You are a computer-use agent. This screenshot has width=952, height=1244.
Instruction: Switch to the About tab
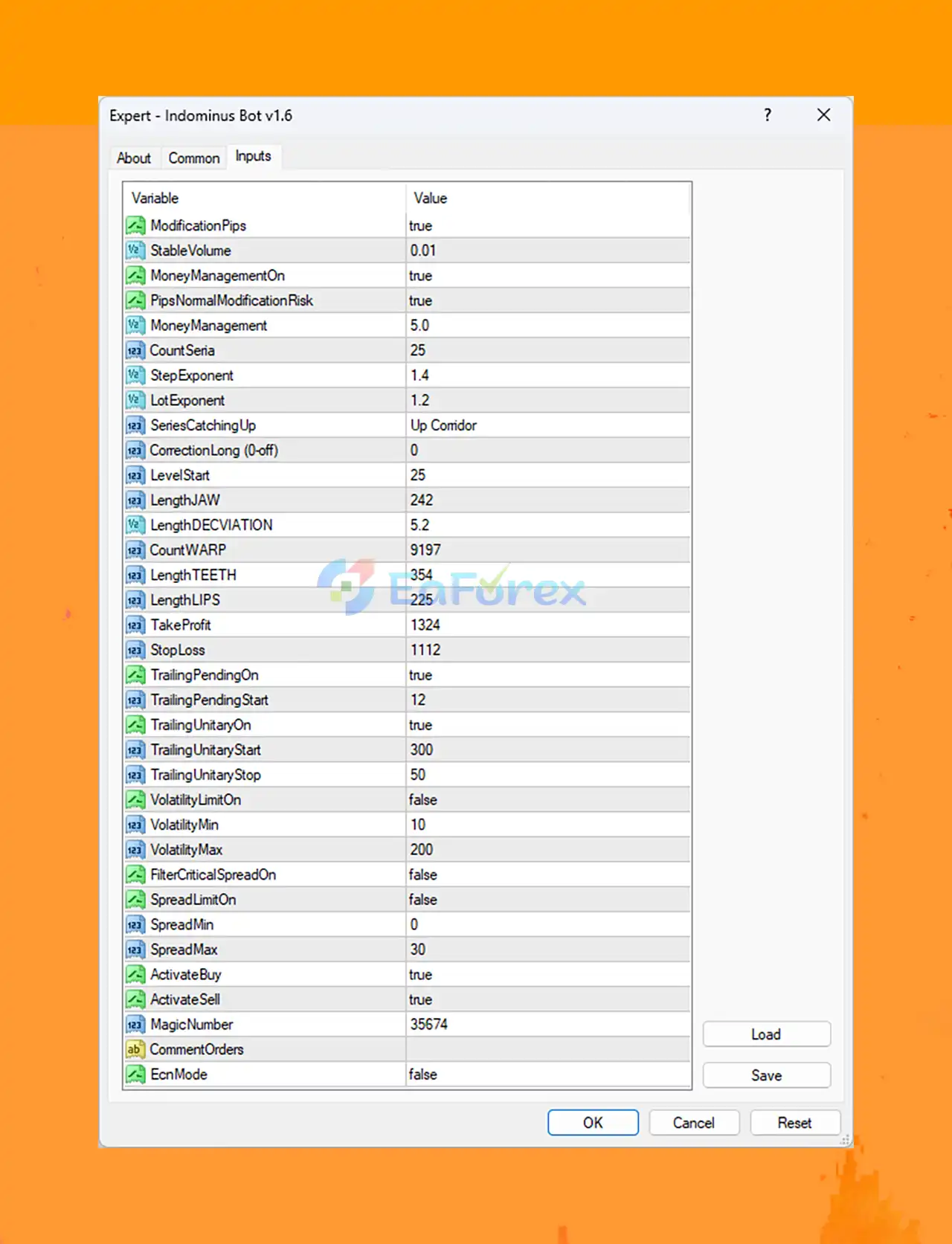(134, 158)
